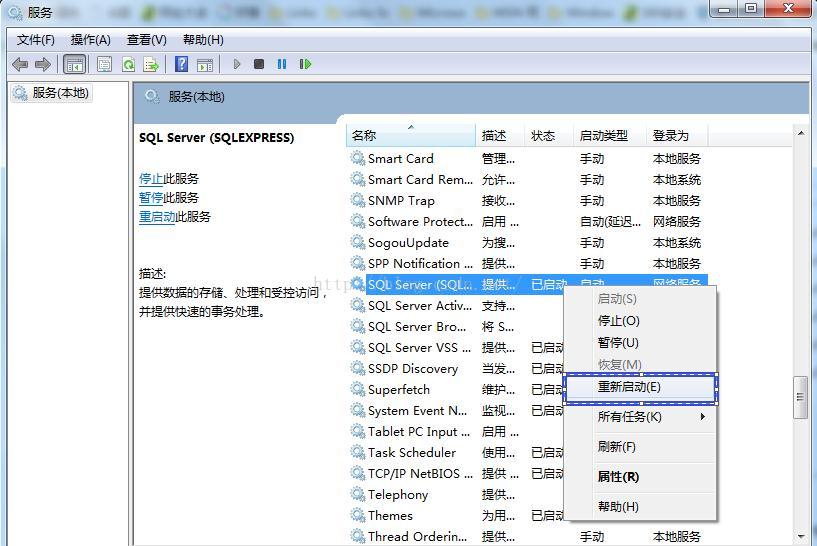Open the Properties toolbar icon

[104, 65]
